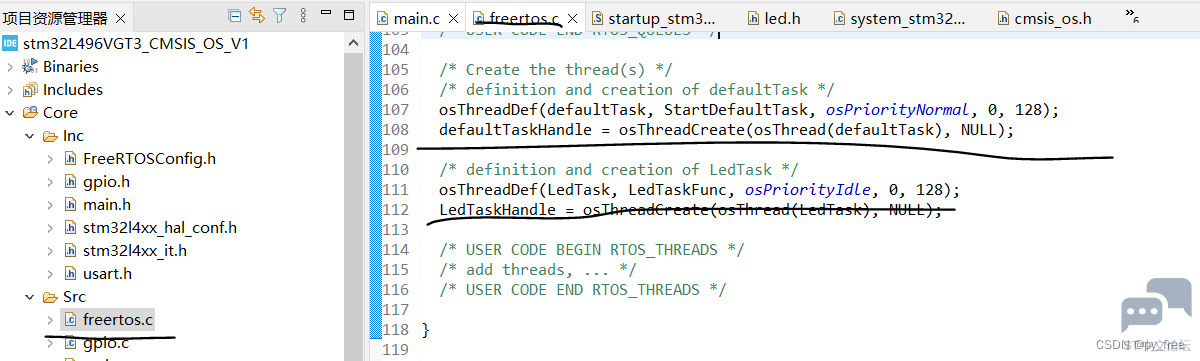Open project explorer view menu (three dots)
Image resolution: width=1200 pixels, height=361 pixels.
pyautogui.click(x=302, y=16)
